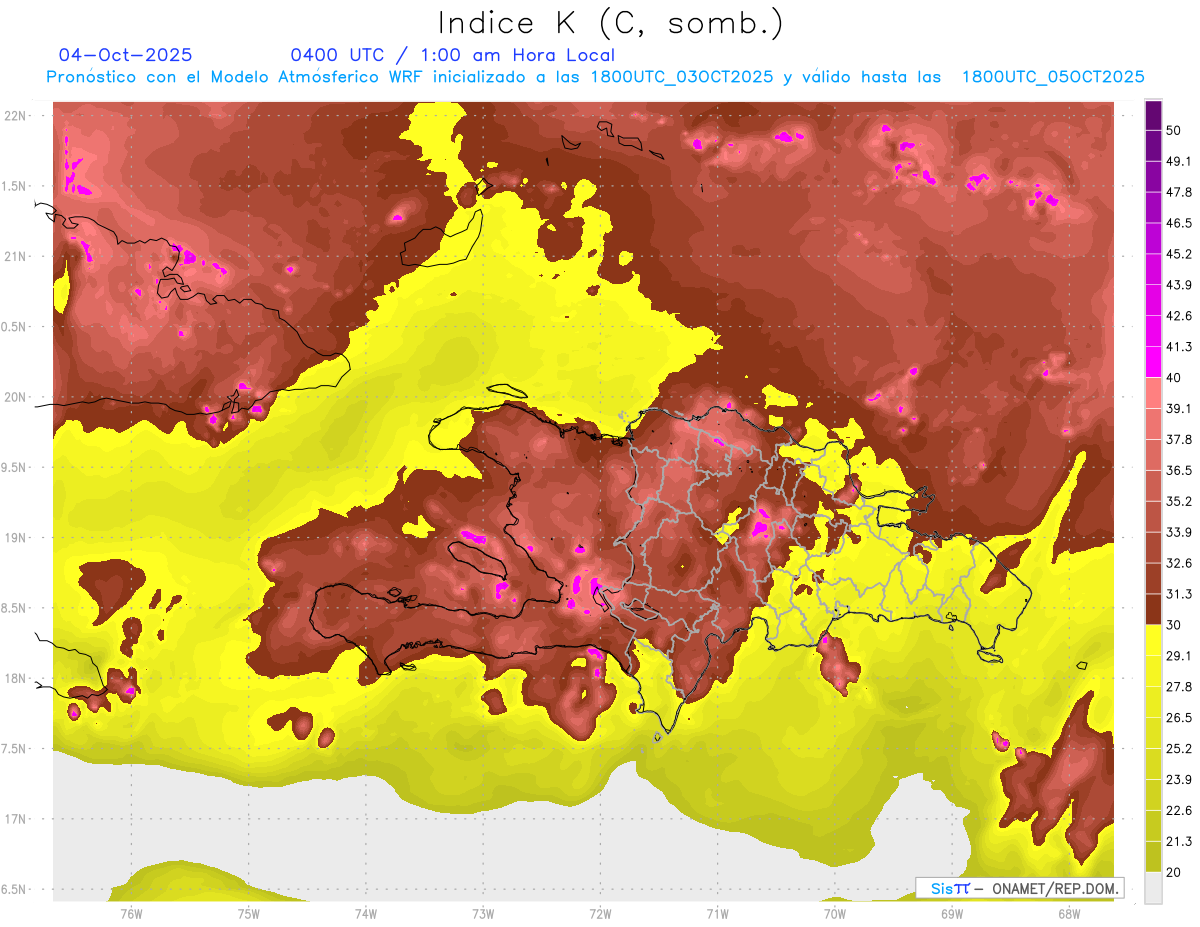Select the salmon swatch between 39.1 and 40
This screenshot has height=927, width=1200.
click(x=1153, y=393)
